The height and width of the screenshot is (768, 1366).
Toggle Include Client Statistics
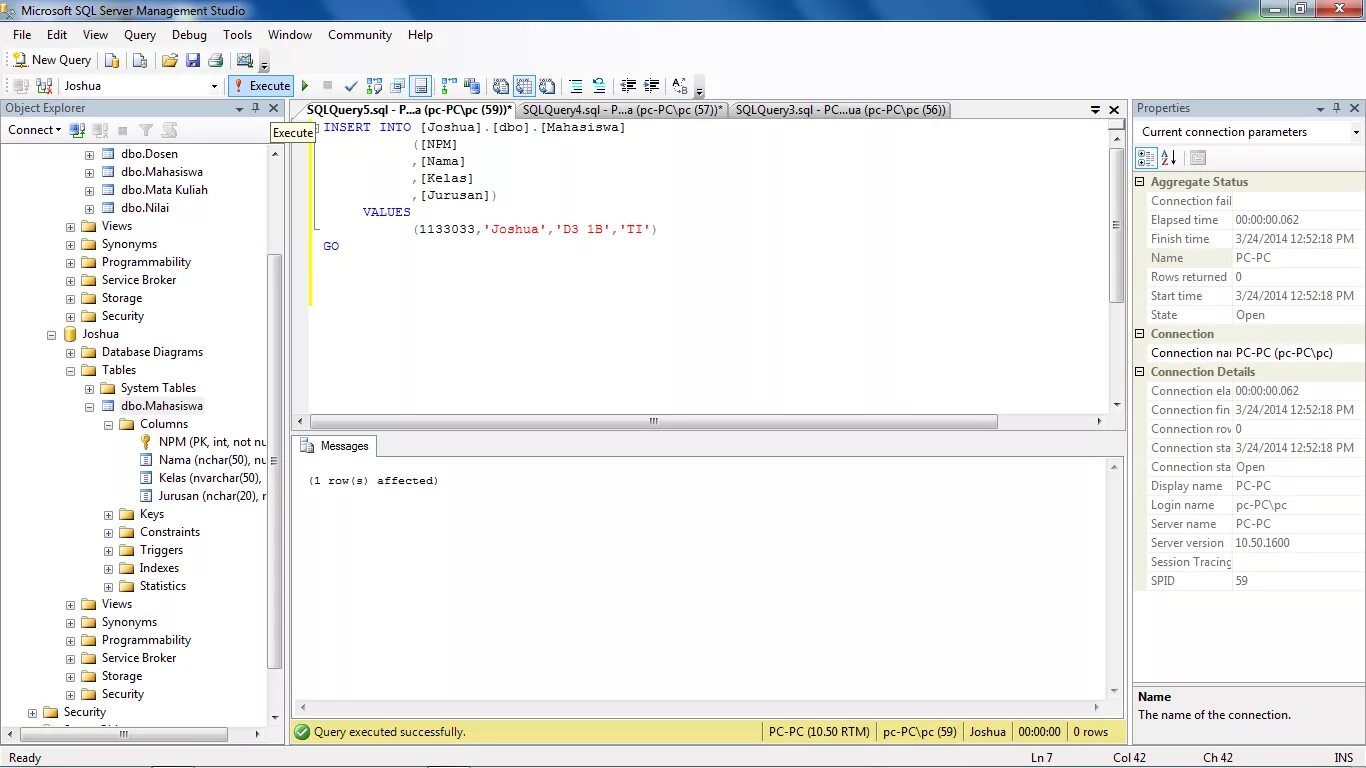click(471, 86)
